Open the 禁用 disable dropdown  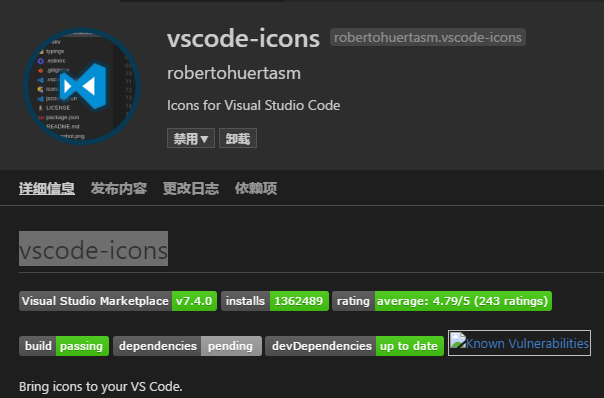pos(191,138)
